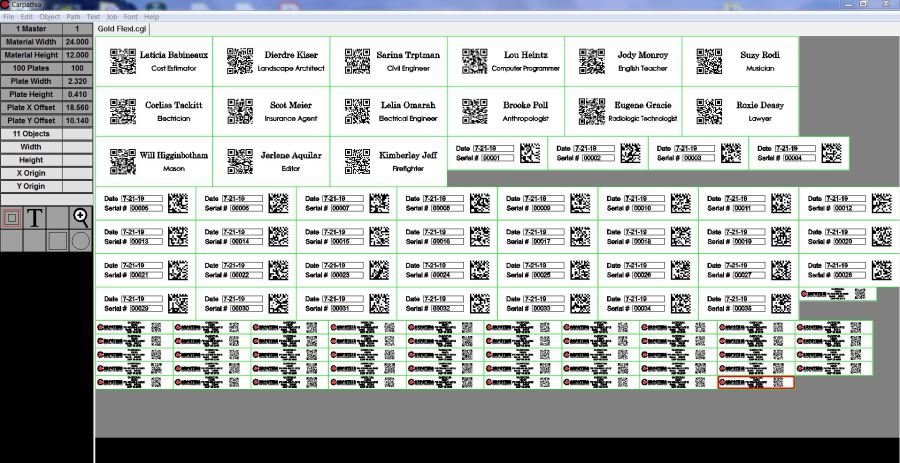Select the serial 00001 date plate

click(x=498, y=153)
